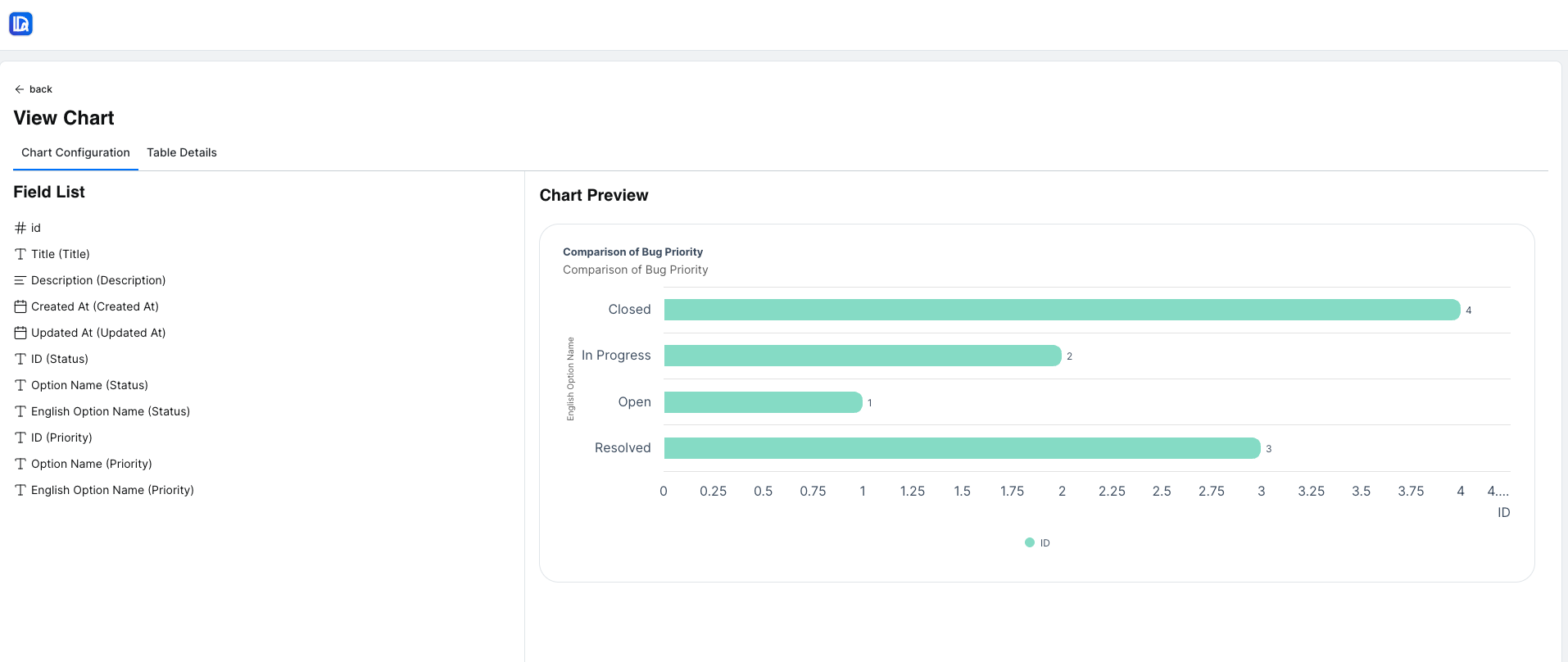Click the Resolved bar in chart
The image size is (1568, 662).
pos(962,448)
